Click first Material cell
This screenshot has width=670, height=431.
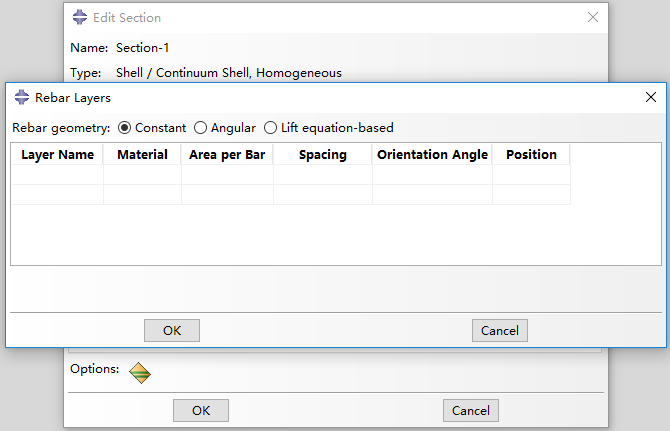click(x=142, y=175)
